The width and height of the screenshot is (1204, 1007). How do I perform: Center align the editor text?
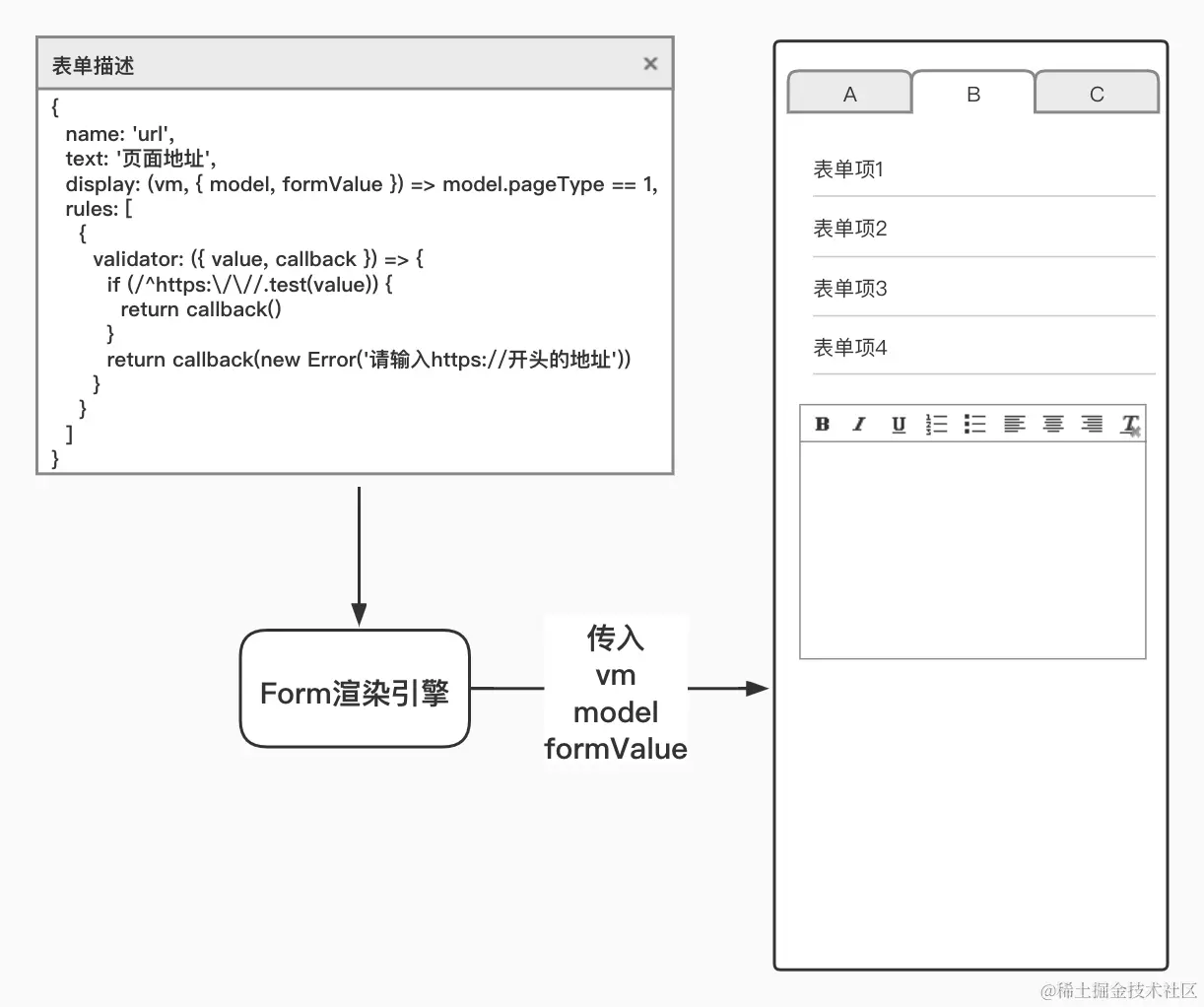tap(1052, 424)
